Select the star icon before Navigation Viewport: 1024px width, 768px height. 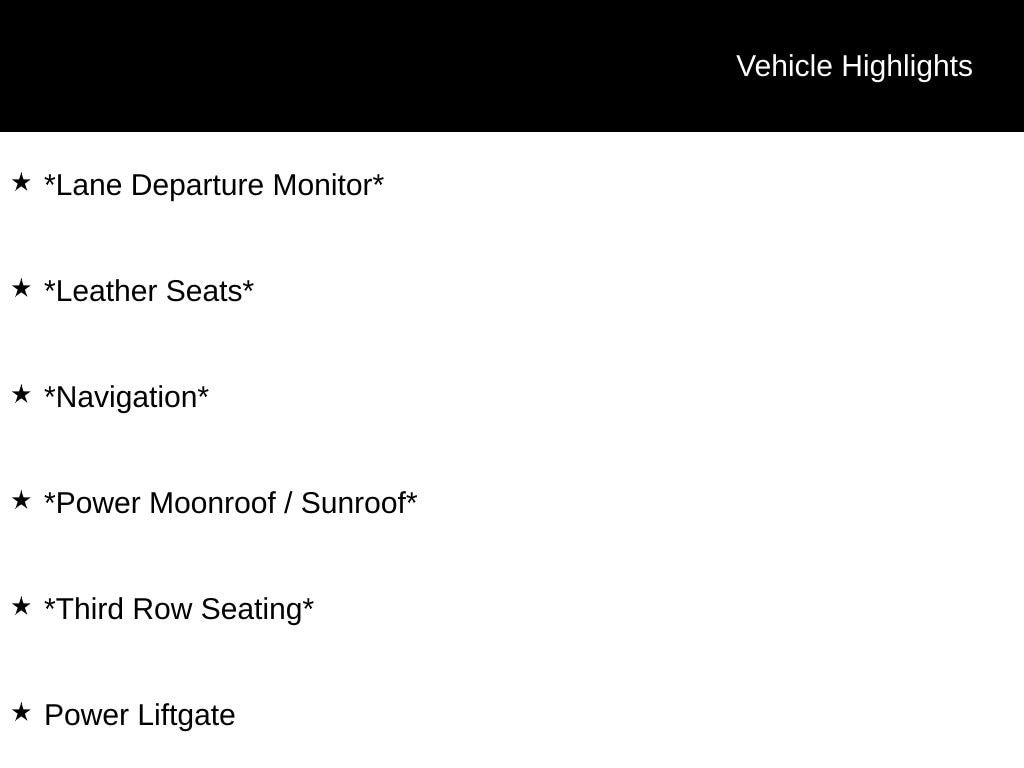pos(22,394)
